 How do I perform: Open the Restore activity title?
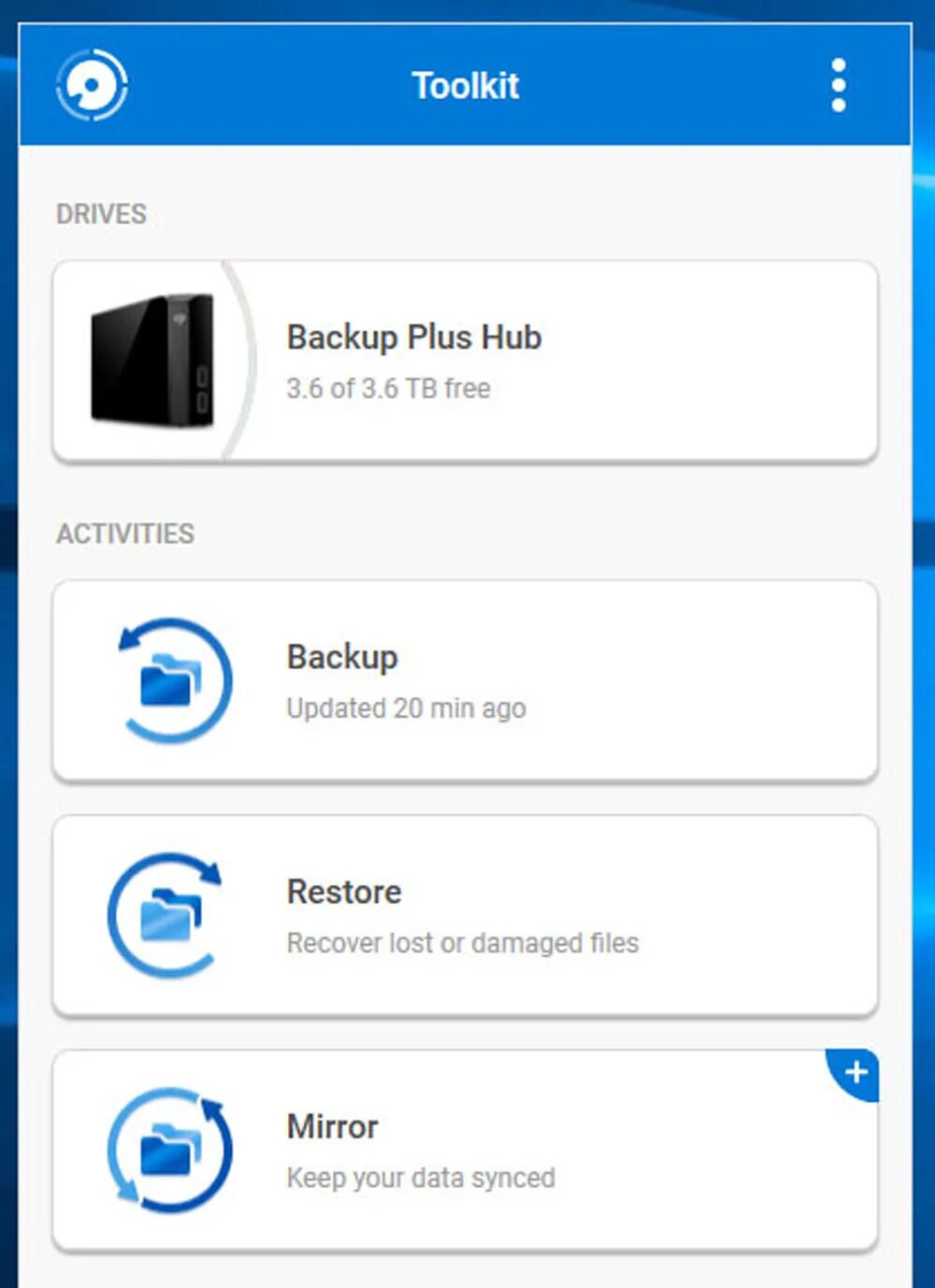[x=344, y=892]
